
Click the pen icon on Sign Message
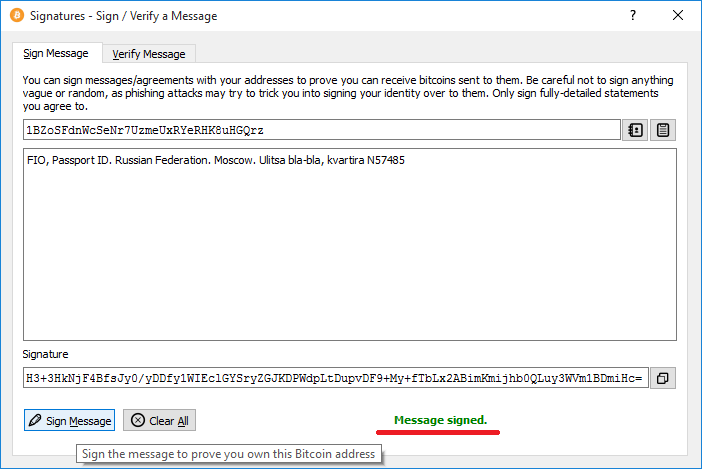[x=35, y=421]
